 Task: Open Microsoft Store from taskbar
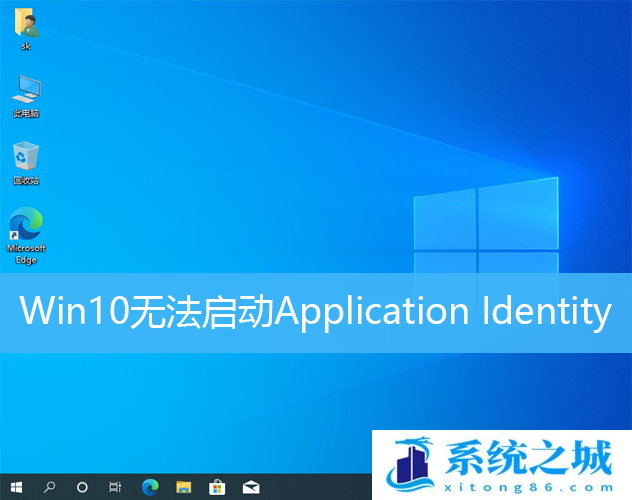217,487
